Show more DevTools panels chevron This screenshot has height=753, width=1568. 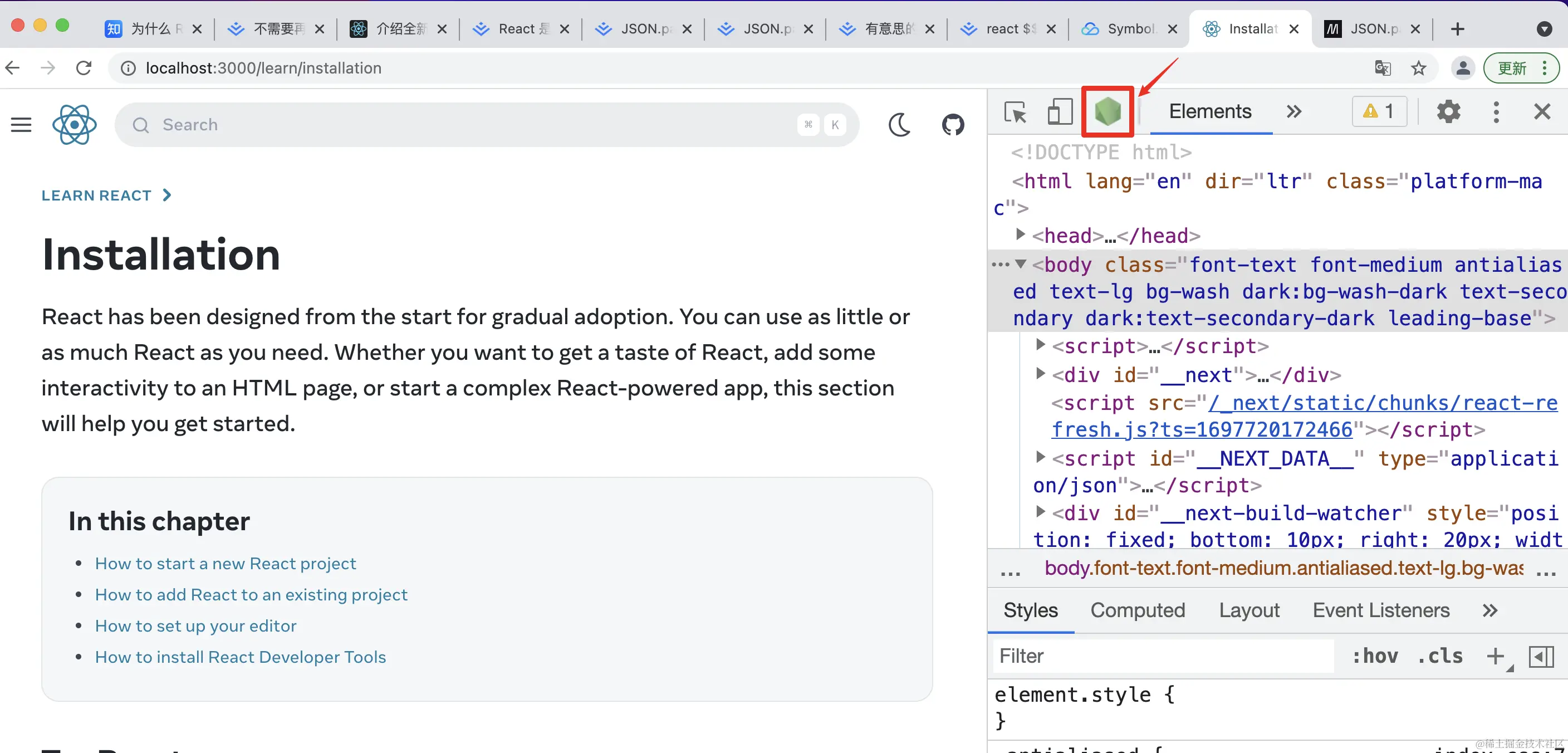click(1293, 111)
